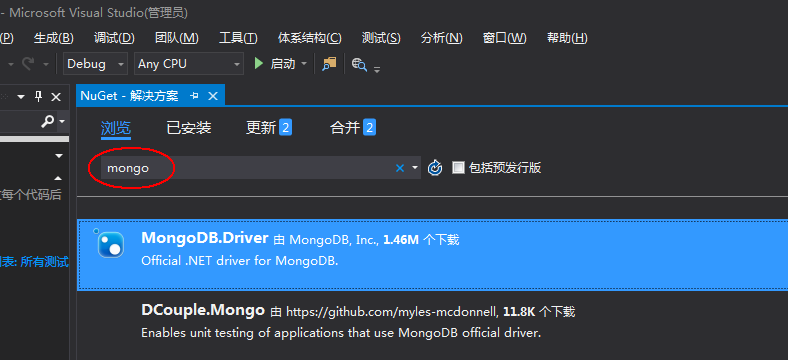Click the find in files toolbar icon
This screenshot has height=360, width=788.
[x=329, y=64]
